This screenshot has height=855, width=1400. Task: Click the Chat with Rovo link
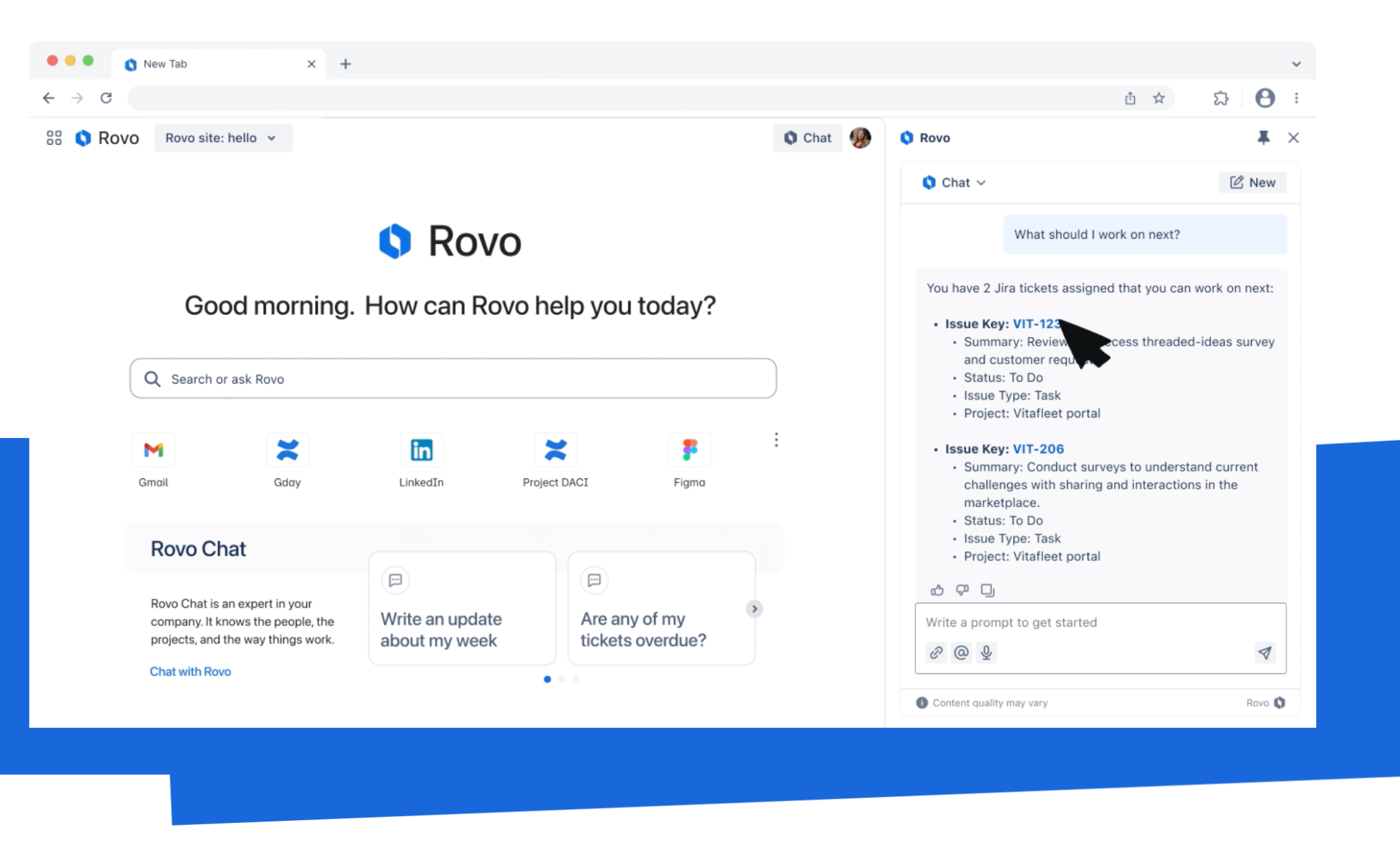(190, 672)
